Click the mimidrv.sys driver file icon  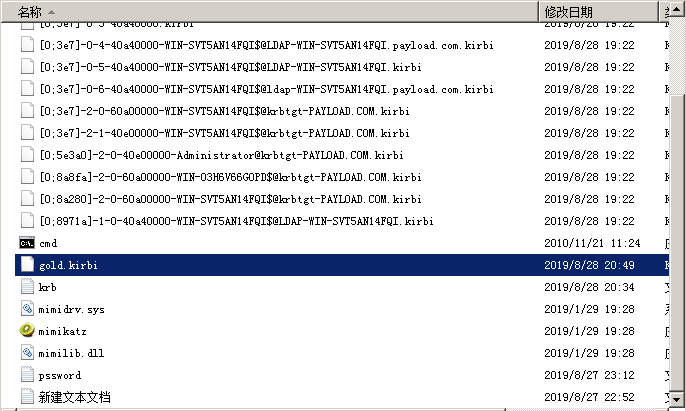click(27, 309)
